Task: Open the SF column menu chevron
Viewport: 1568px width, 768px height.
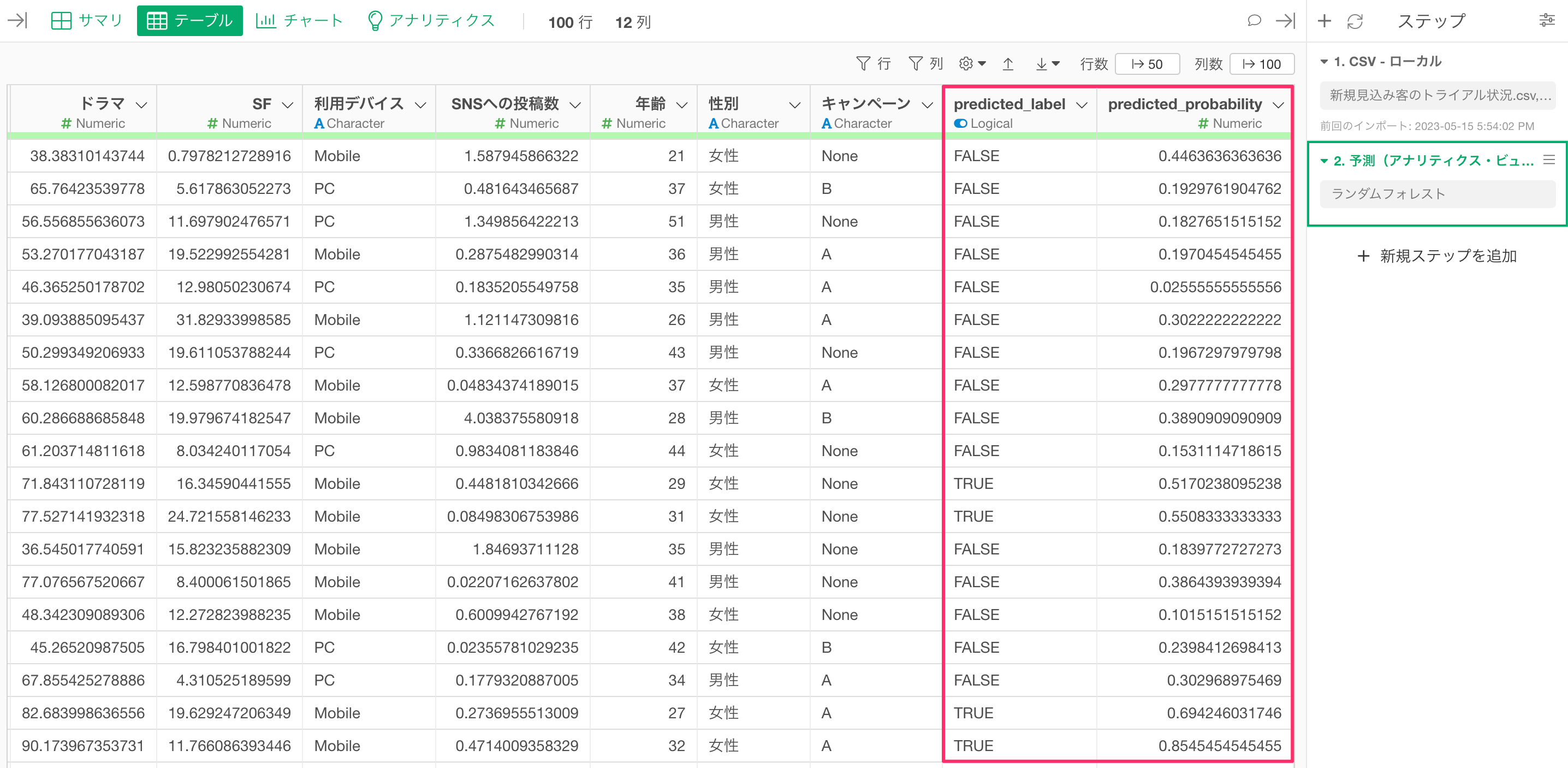Action: tap(288, 105)
